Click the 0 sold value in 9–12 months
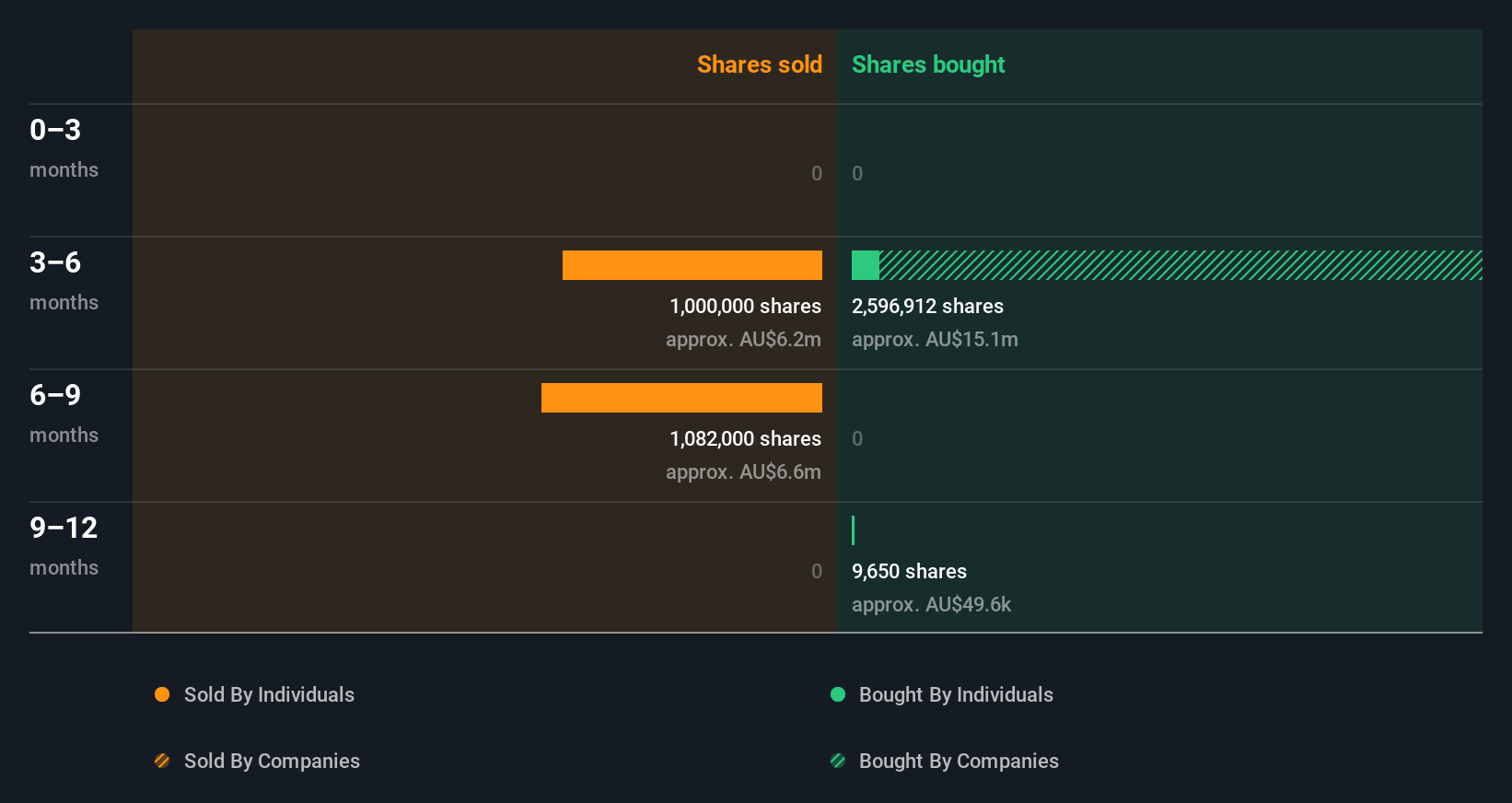1512x803 pixels. (817, 571)
